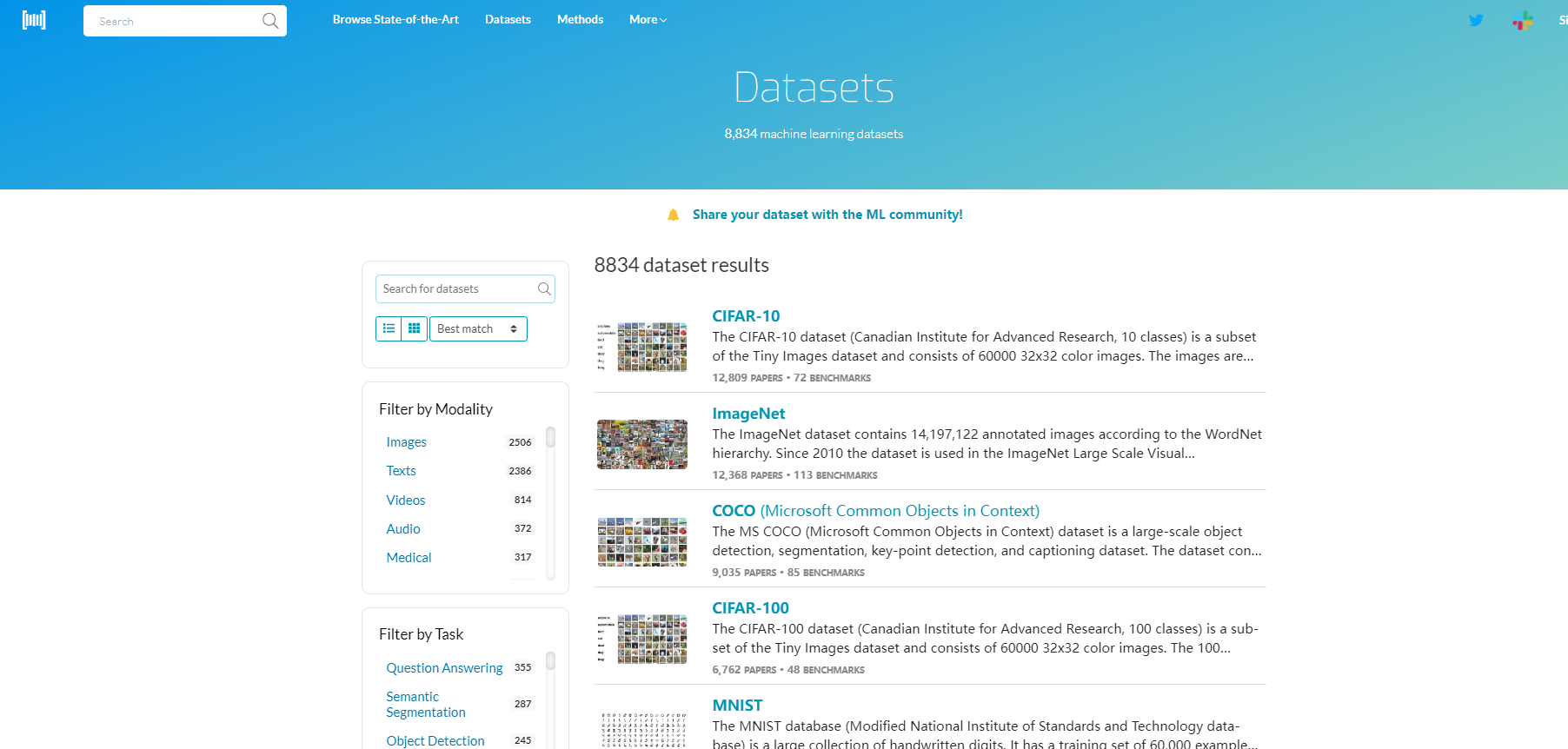
Task: Open the CIFAR-100 dataset title
Action: [750, 608]
